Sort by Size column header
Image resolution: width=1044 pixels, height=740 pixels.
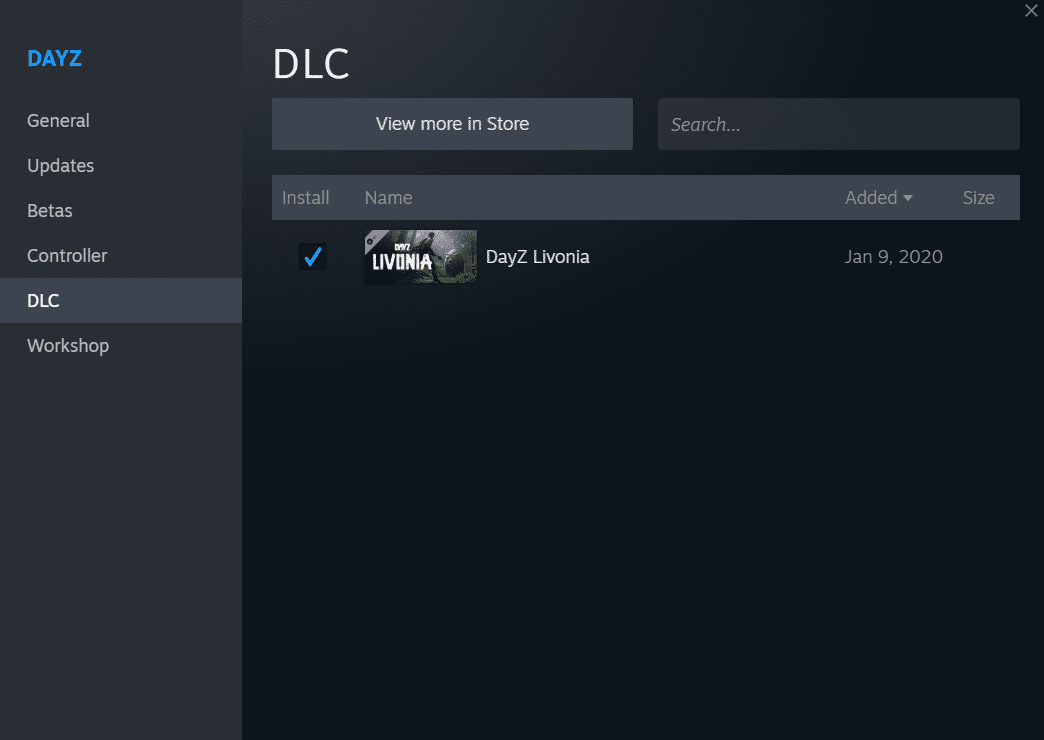pos(978,198)
